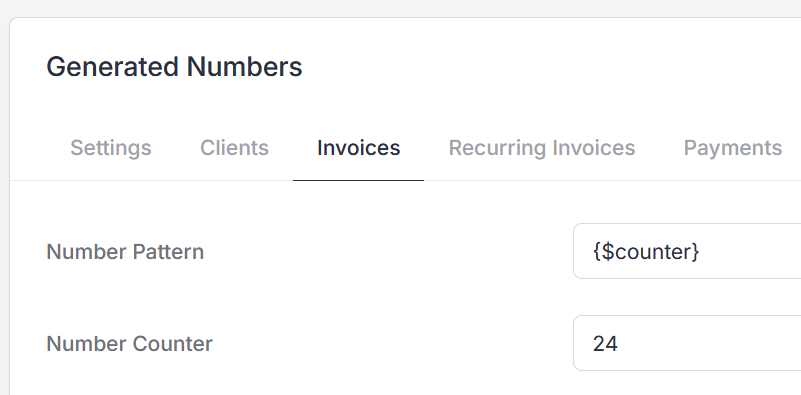Viewport: 801px width, 395px height.
Task: Click the word Counter in field label
Action: tap(172, 344)
